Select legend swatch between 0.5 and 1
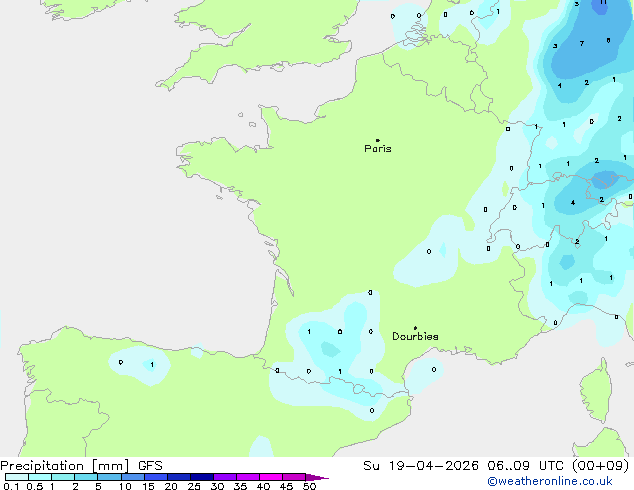634x490 pixels. click(40, 477)
